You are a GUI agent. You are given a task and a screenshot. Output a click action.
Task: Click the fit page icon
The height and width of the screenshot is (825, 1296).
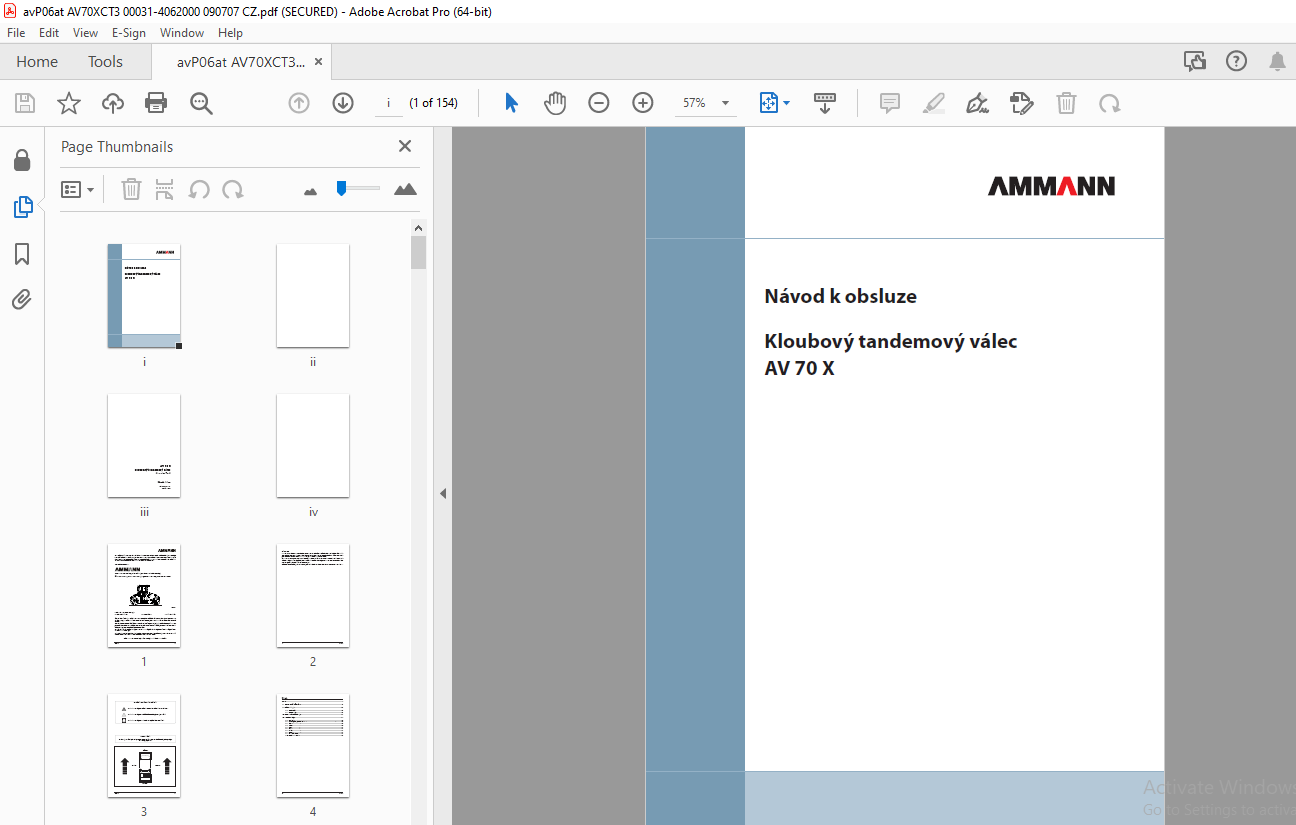pos(768,103)
